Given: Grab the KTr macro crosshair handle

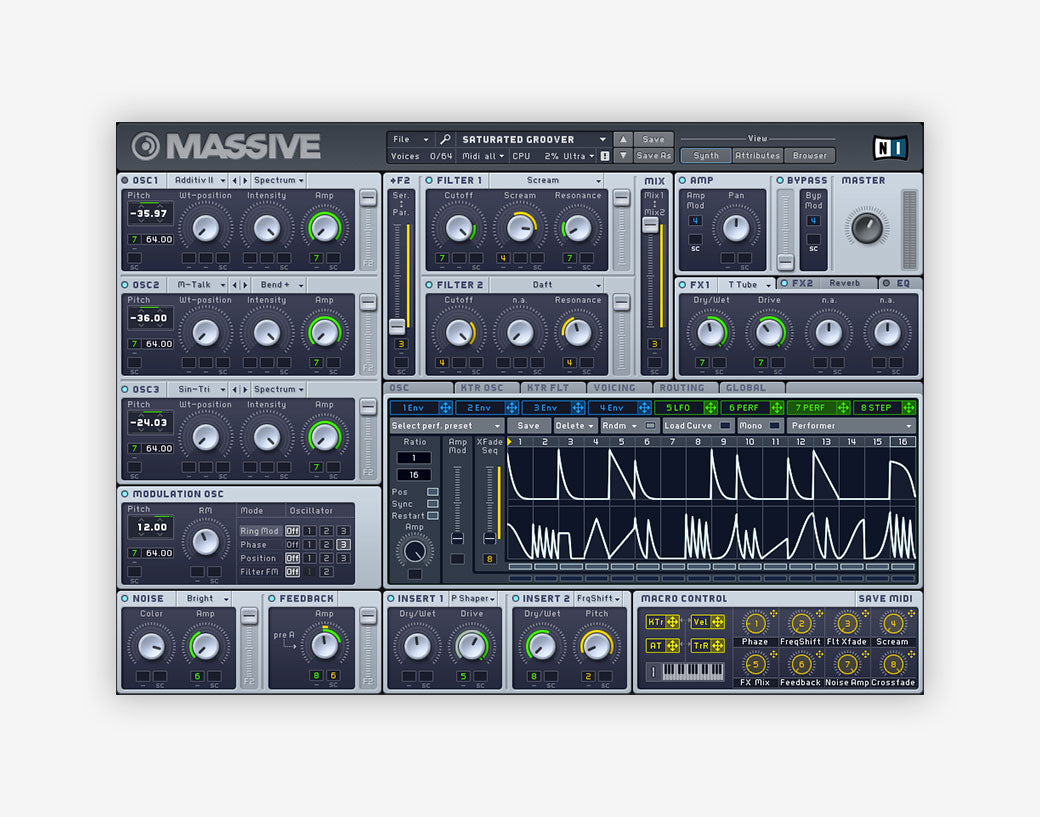Looking at the screenshot, I should (673, 622).
